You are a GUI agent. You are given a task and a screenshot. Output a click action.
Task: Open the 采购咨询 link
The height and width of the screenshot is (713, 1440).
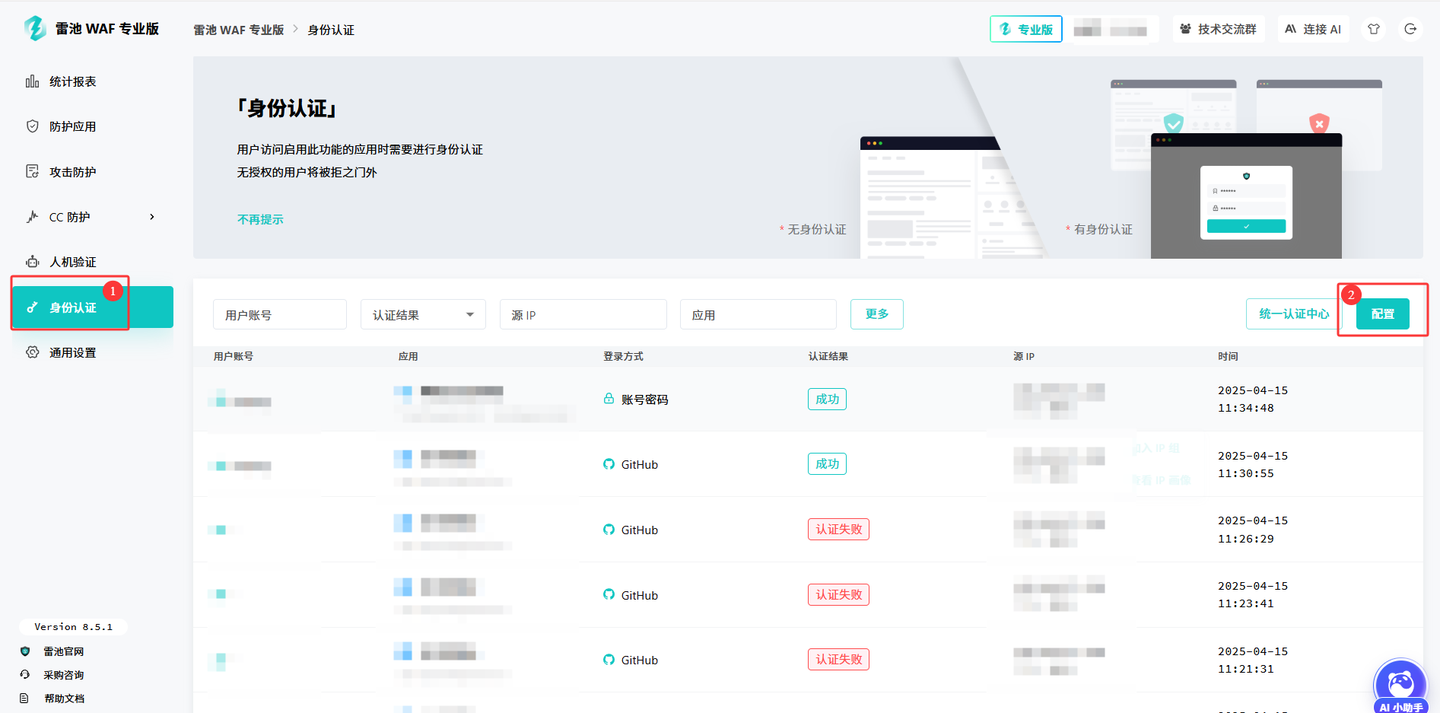point(63,675)
